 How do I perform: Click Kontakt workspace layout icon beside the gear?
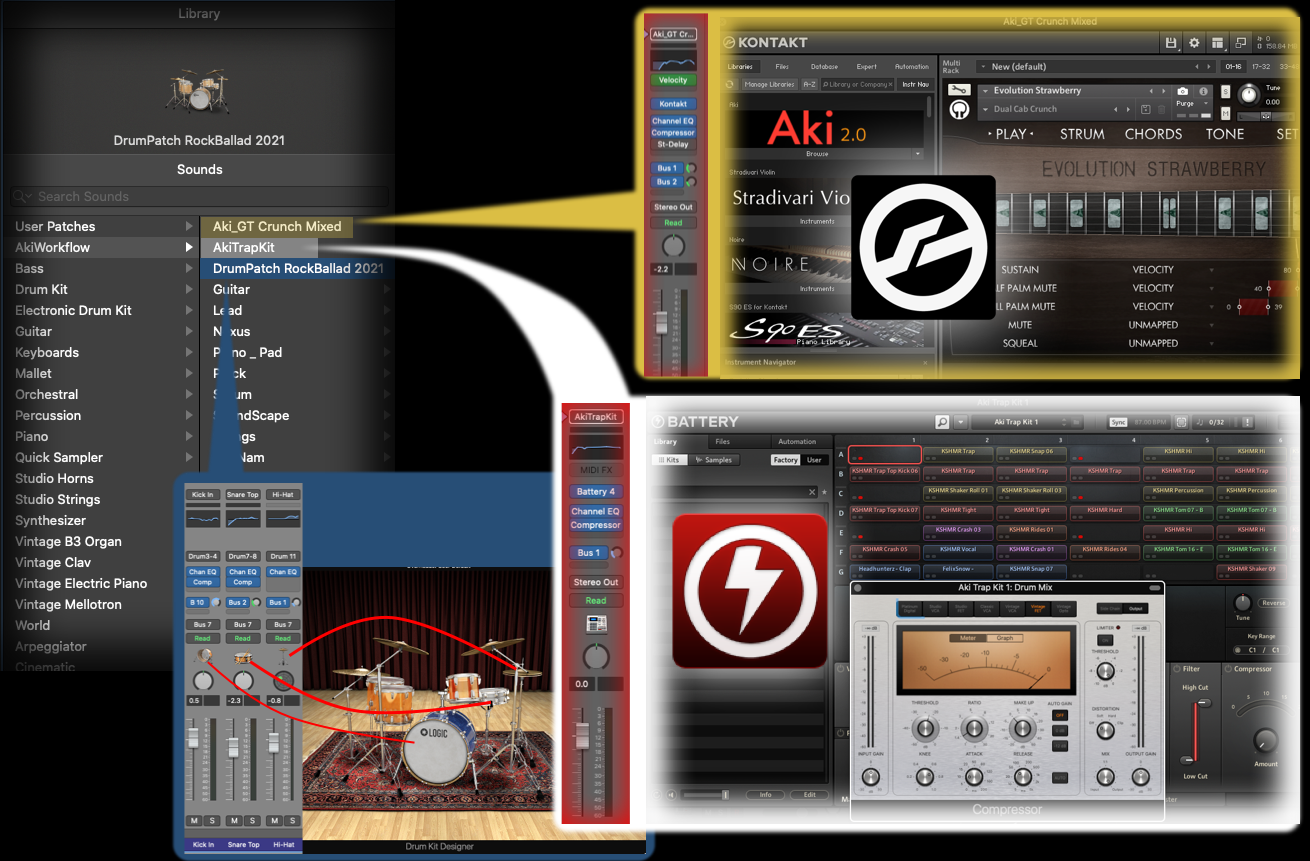[x=1217, y=43]
